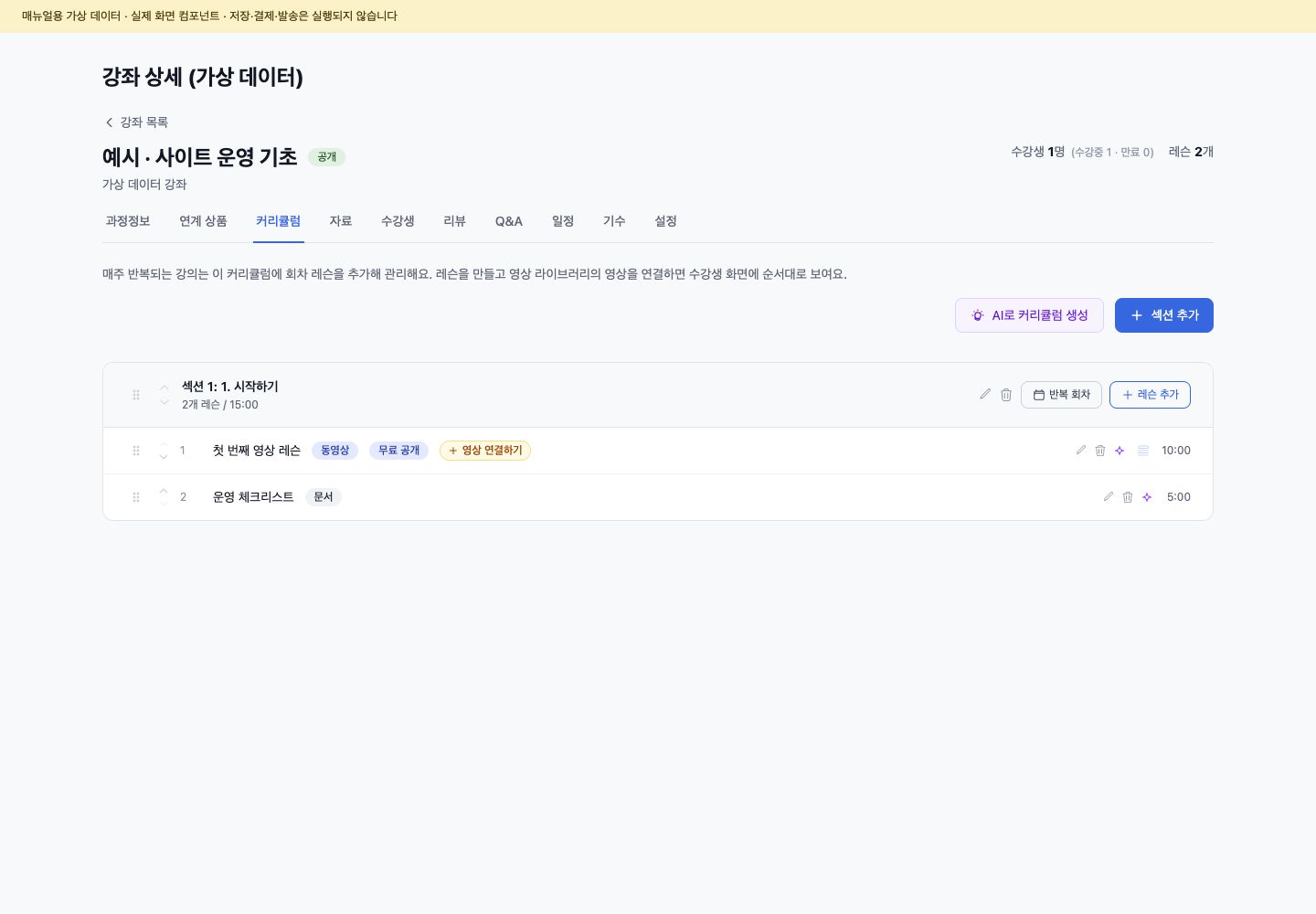Click the lines icon beside 10:00 duration
This screenshot has height=914, width=1316.
(1143, 451)
